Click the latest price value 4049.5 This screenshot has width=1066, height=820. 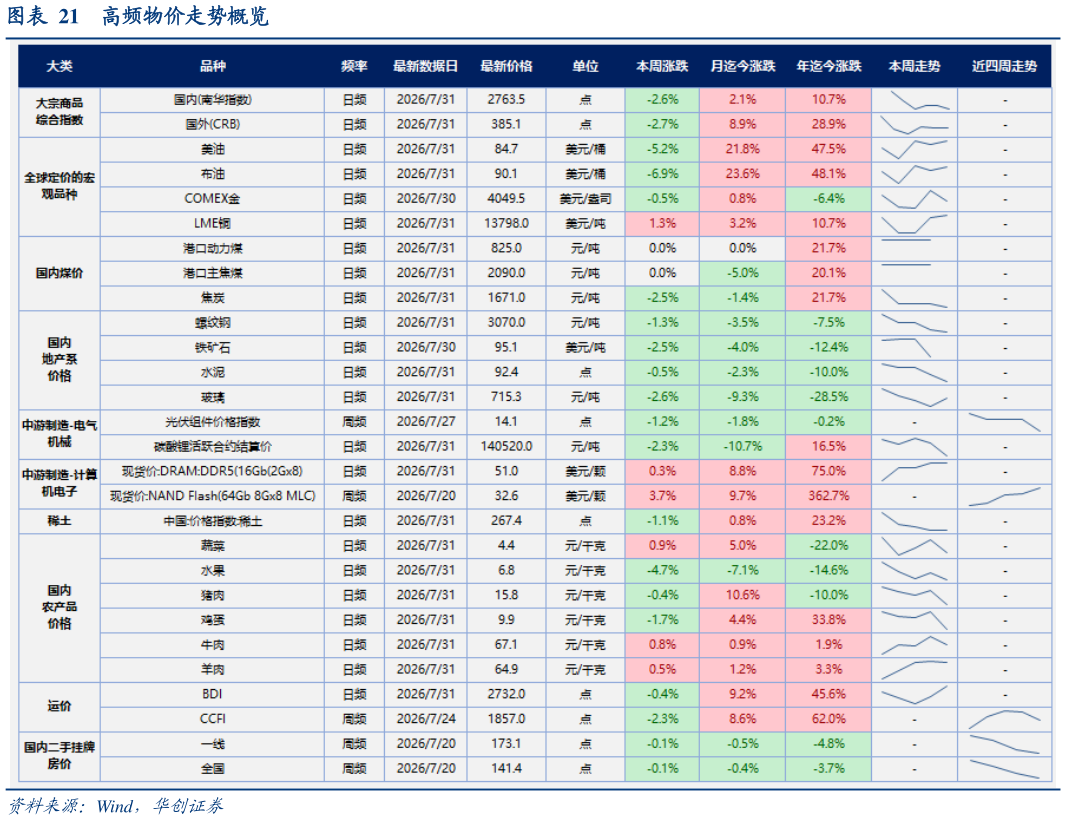[x=506, y=199]
